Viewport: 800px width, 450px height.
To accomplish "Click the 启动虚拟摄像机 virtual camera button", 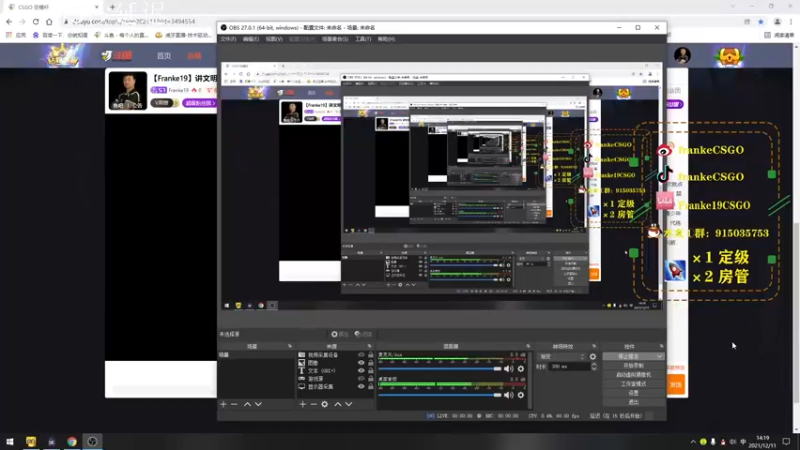I will click(633, 375).
